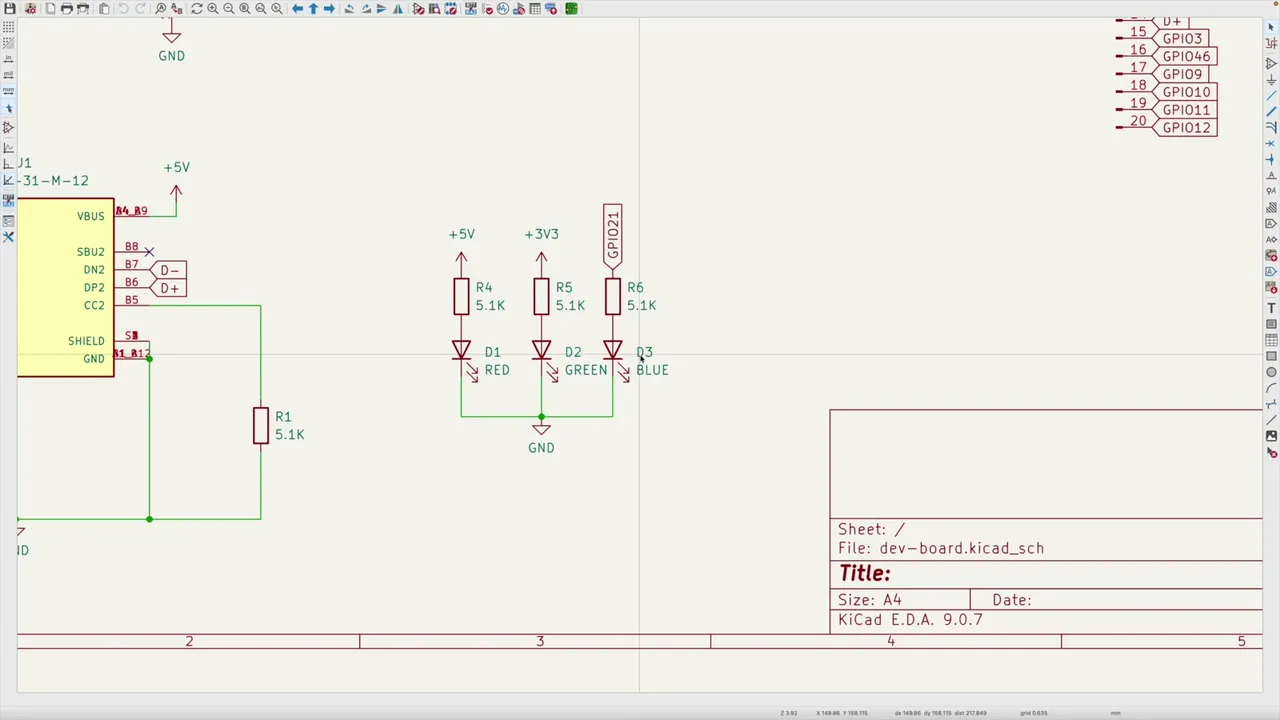
Task: Open the Plot dialog
Action: [83, 9]
